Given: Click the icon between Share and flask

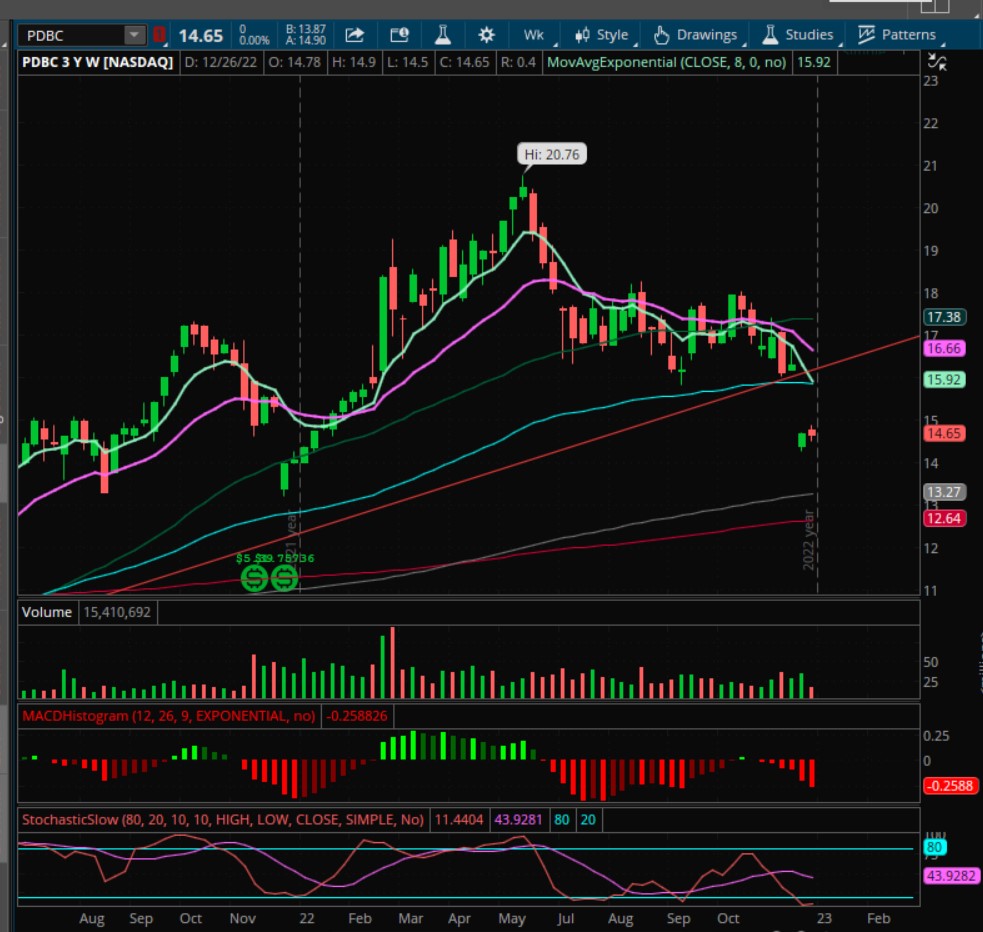Looking at the screenshot, I should 399,35.
